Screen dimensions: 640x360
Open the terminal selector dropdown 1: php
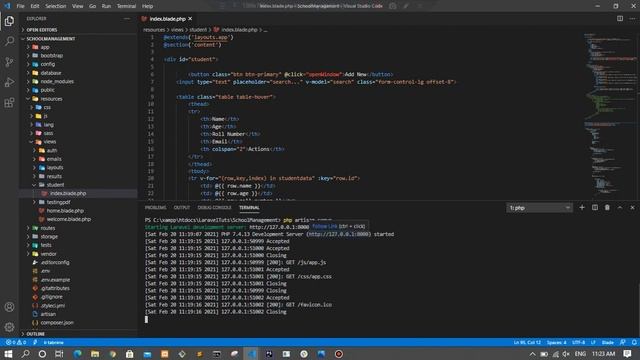click(539, 208)
